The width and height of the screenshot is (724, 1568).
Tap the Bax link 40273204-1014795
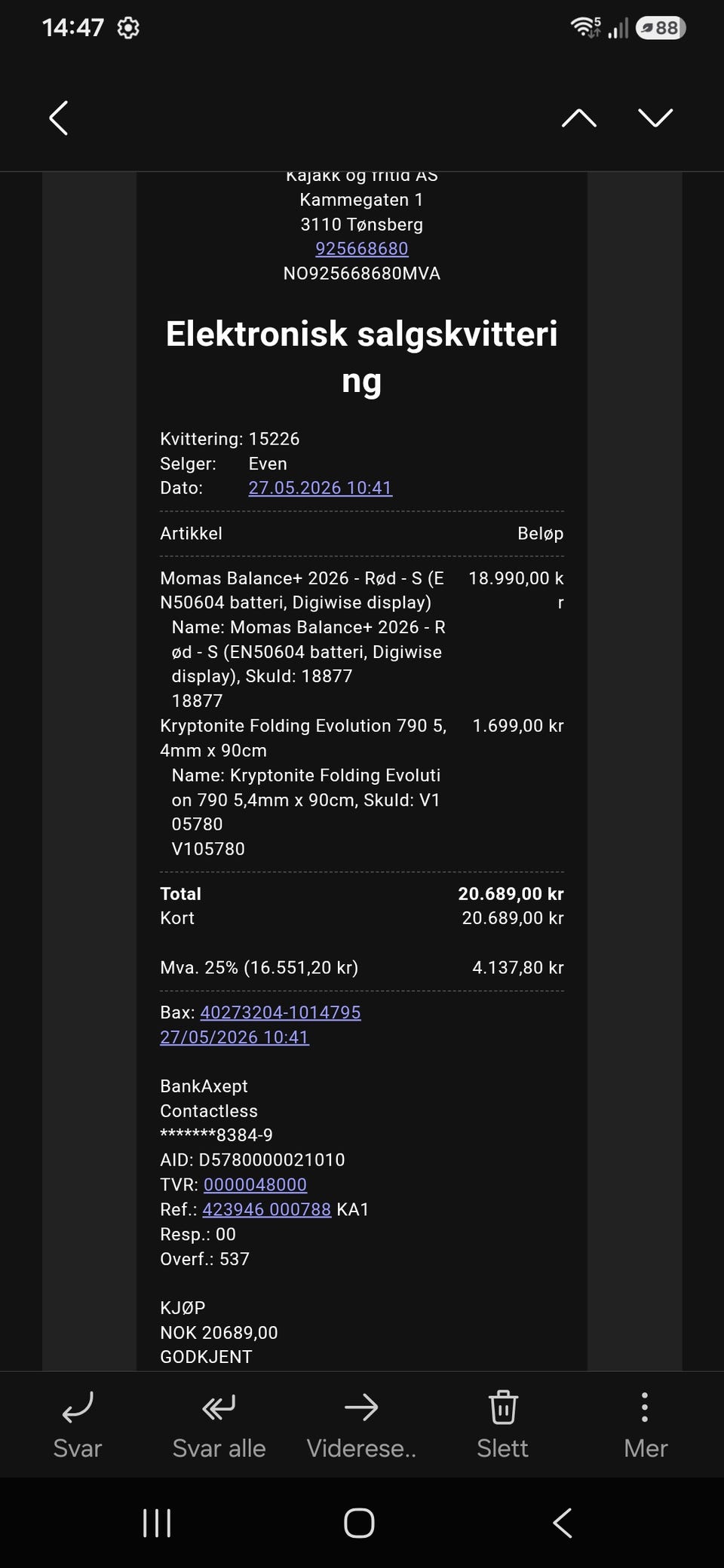(281, 1012)
